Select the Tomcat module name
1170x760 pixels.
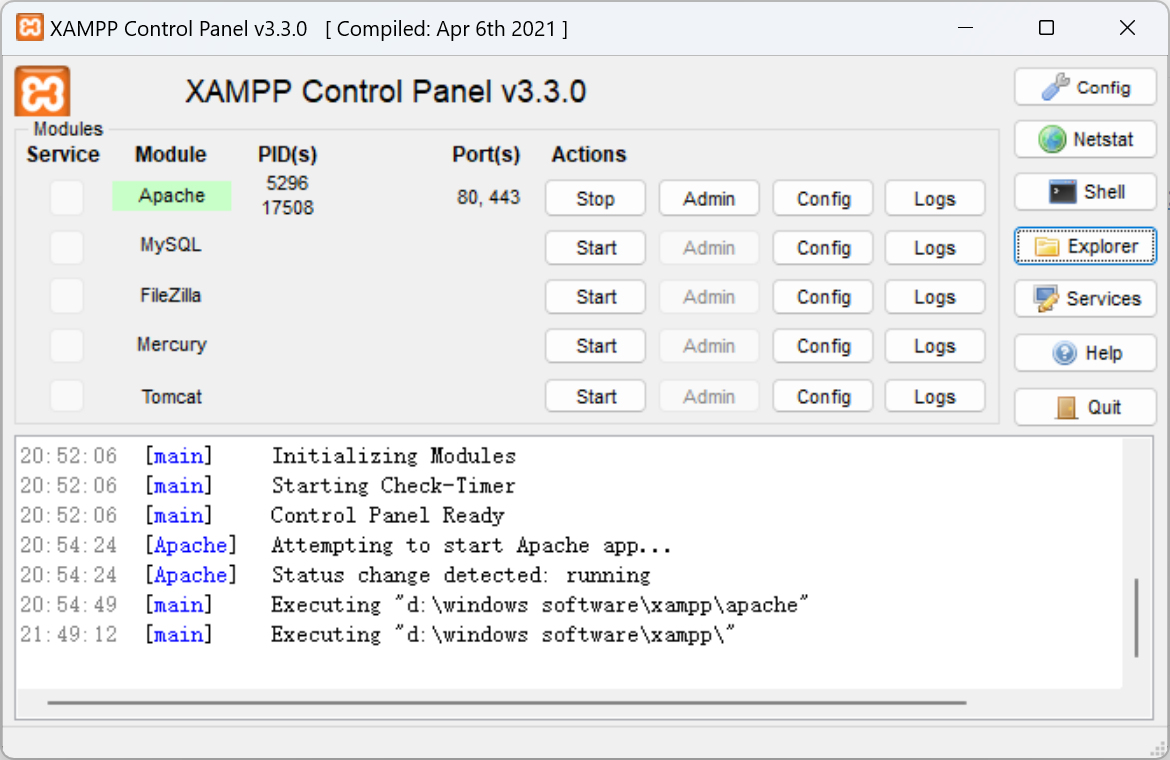pyautogui.click(x=172, y=397)
